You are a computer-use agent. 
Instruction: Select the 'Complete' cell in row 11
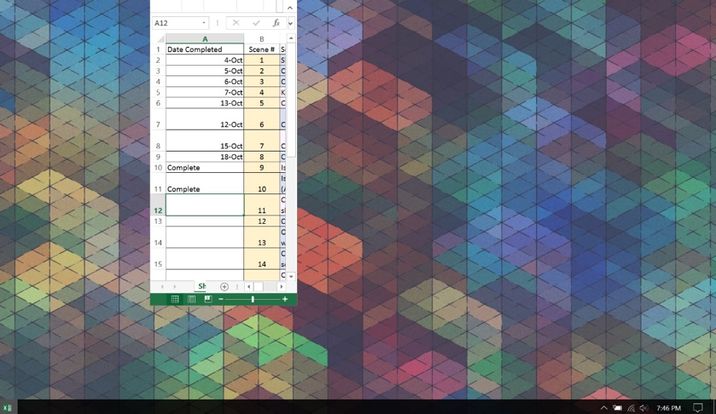pos(205,183)
